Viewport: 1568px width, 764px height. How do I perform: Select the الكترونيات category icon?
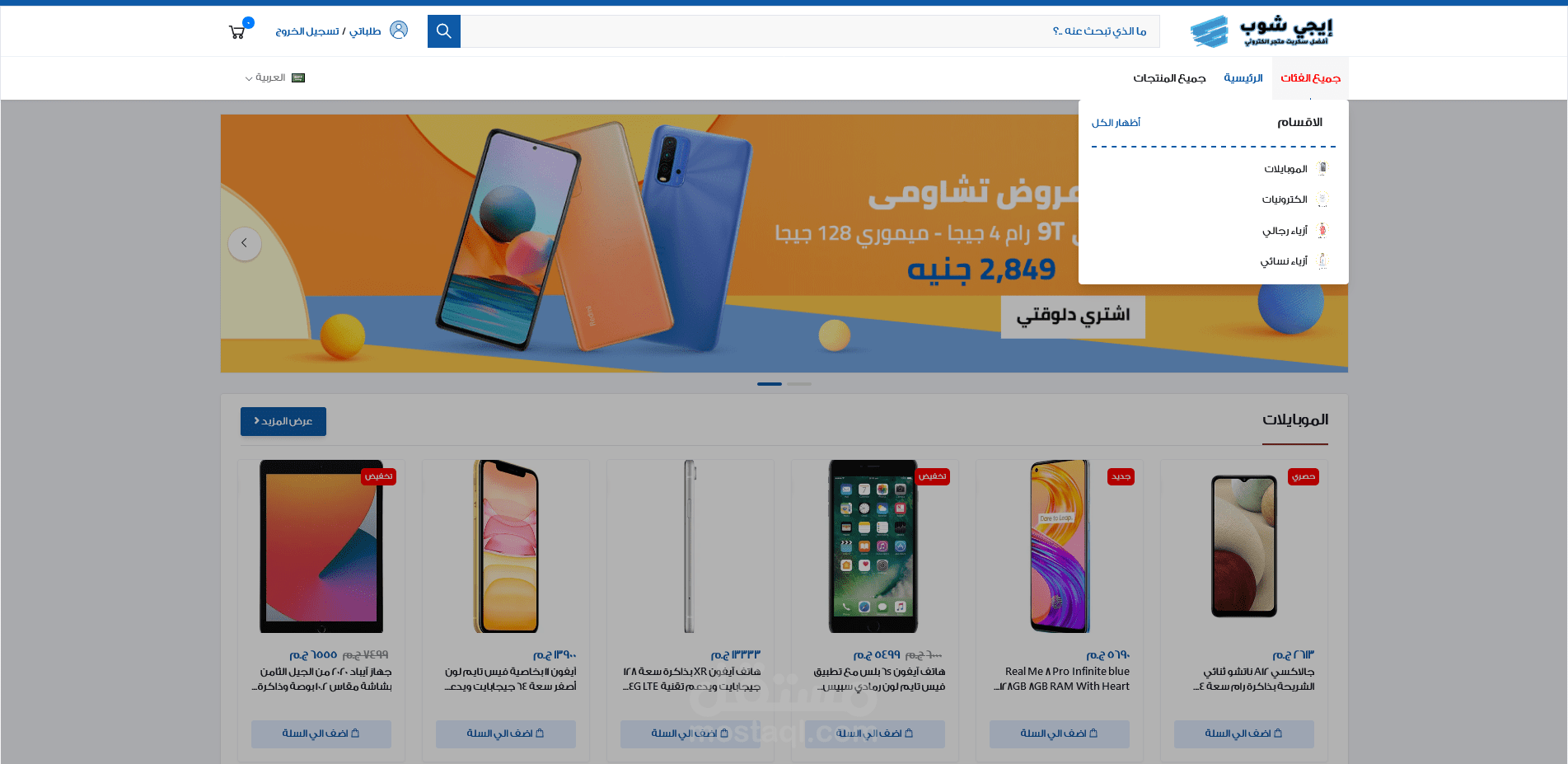coord(1322,199)
